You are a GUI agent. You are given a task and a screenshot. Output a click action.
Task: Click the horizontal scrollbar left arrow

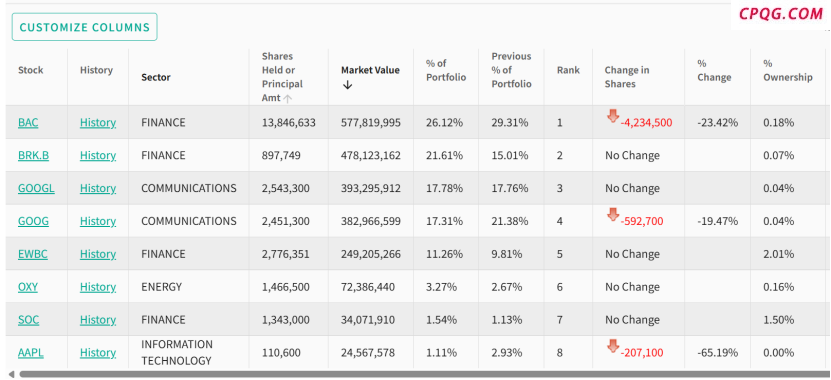click(12, 375)
